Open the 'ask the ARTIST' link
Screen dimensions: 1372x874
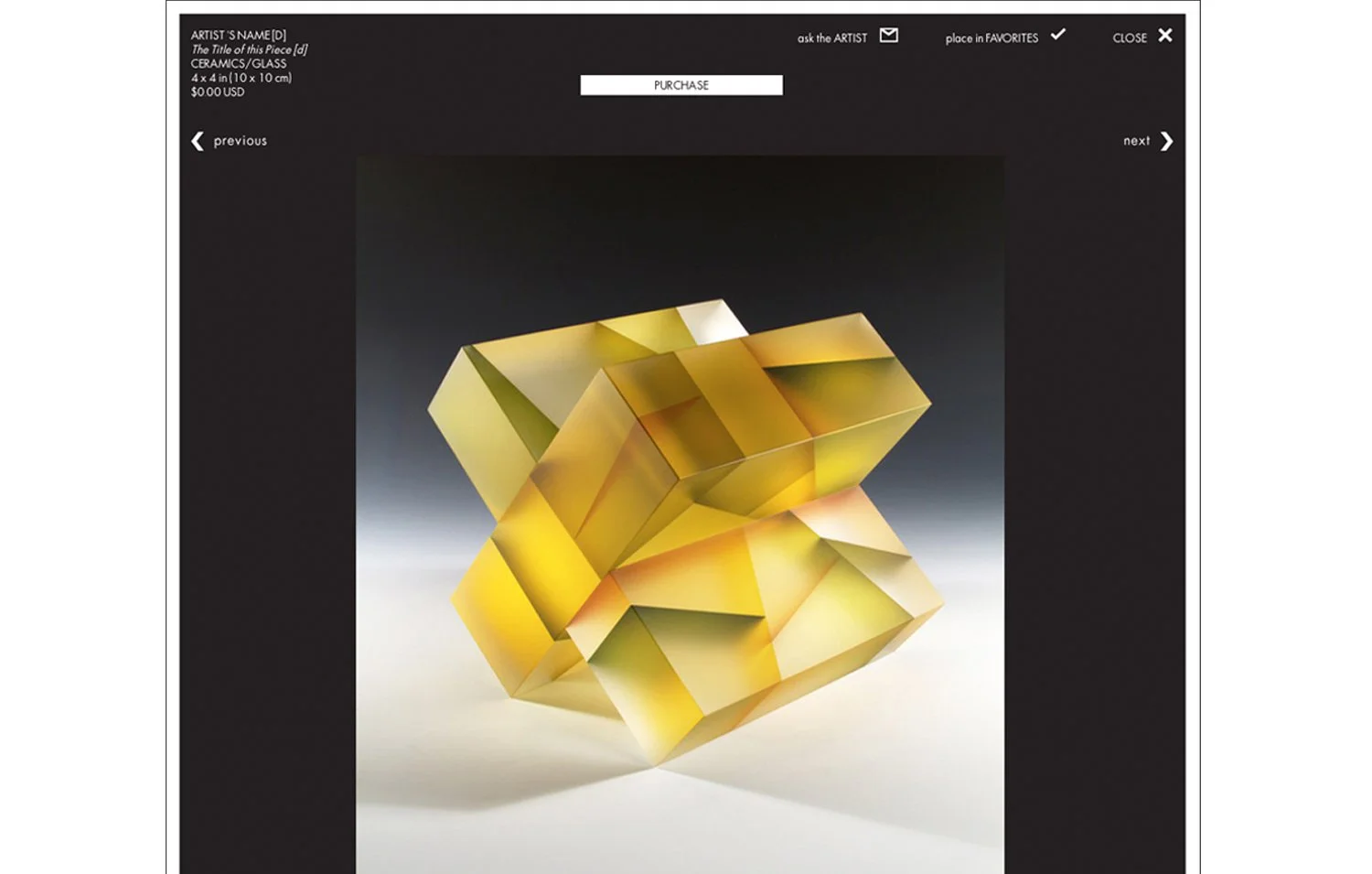point(832,38)
